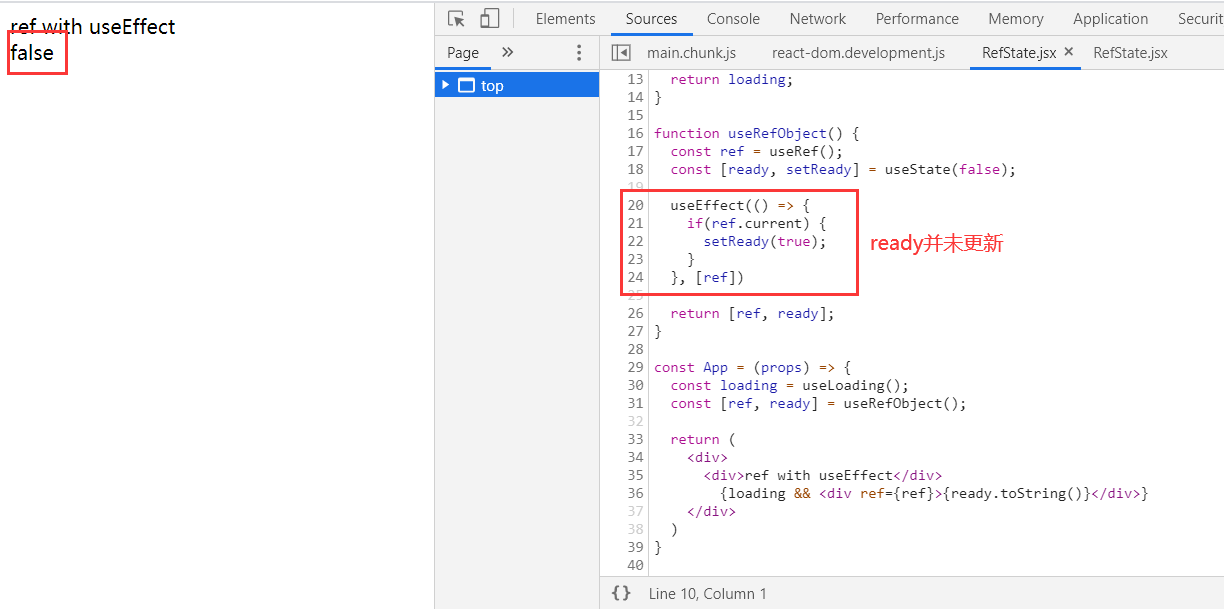The image size is (1224, 609).
Task: Set breakpoint on line number 22
Action: [x=636, y=241]
